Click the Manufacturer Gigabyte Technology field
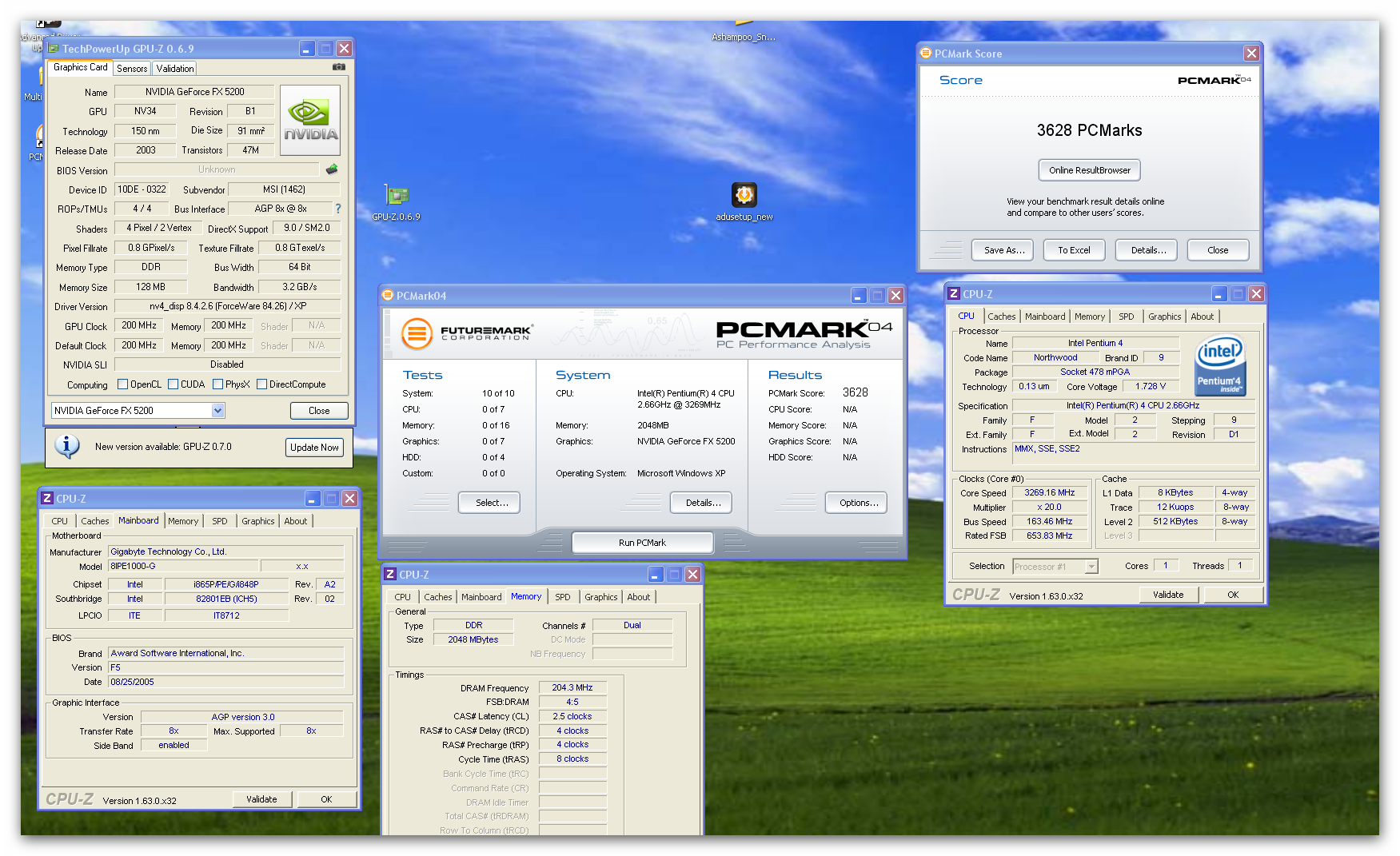Image resolution: width=1400 pixels, height=856 pixels. [226, 551]
